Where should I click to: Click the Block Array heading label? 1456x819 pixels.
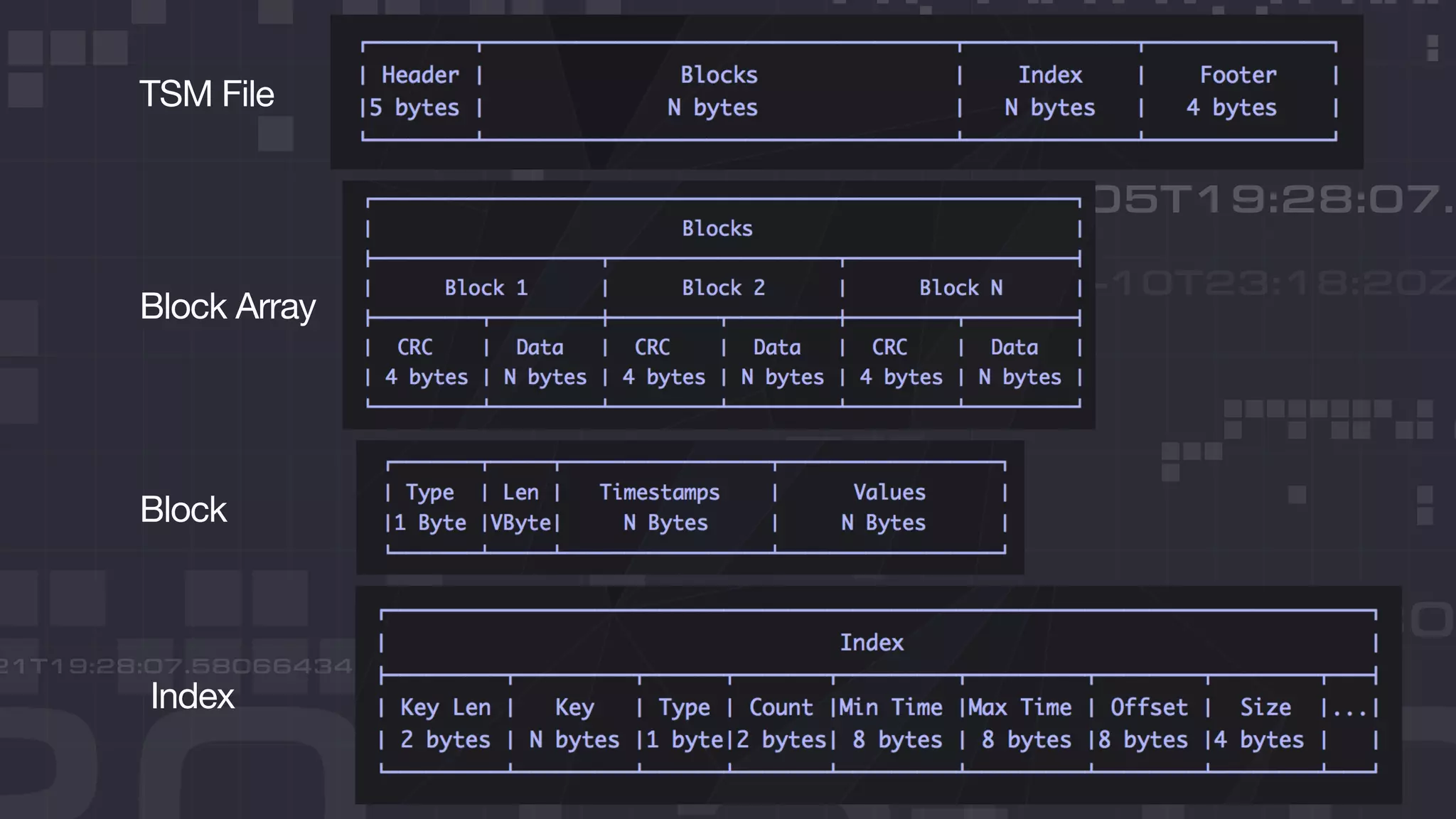coord(227,306)
